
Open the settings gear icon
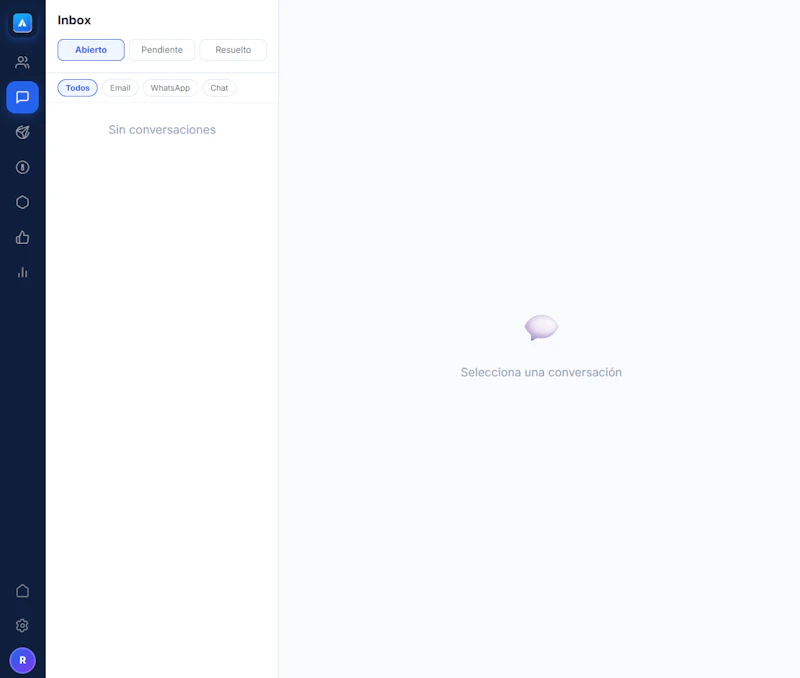[x=22, y=625]
